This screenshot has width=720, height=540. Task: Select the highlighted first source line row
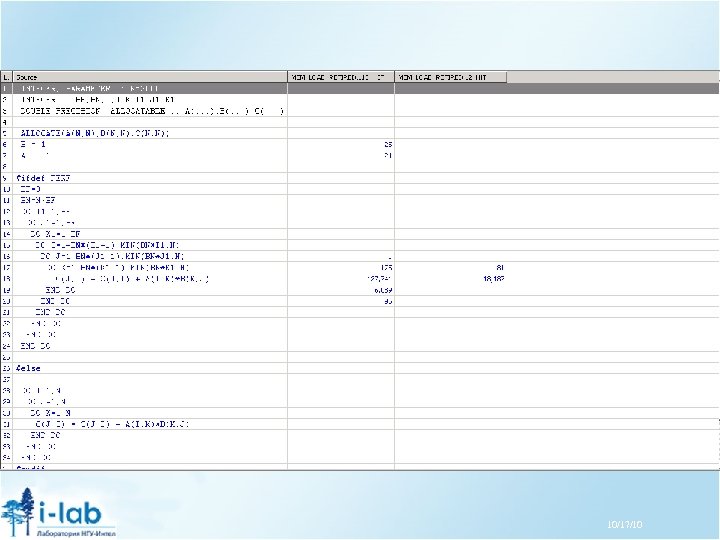(360, 88)
